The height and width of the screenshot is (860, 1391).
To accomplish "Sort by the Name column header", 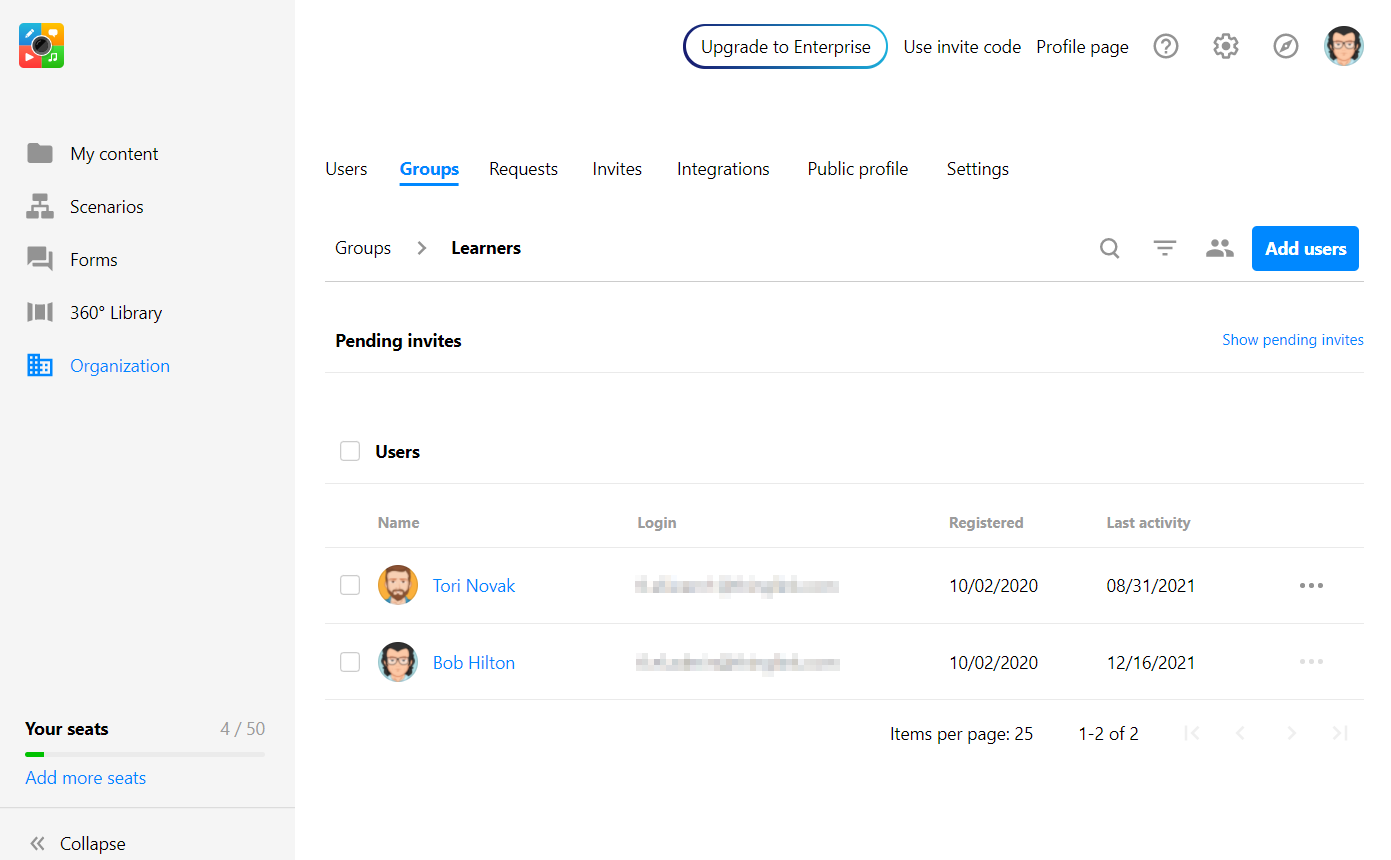I will coord(398,522).
